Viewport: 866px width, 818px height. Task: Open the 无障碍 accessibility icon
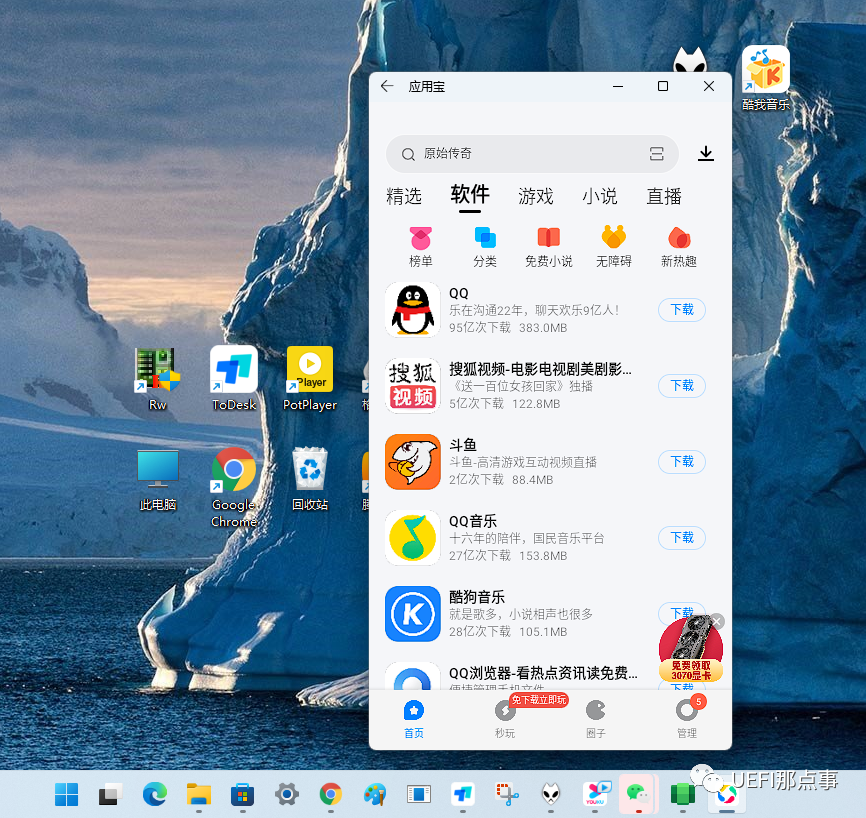tap(613, 245)
